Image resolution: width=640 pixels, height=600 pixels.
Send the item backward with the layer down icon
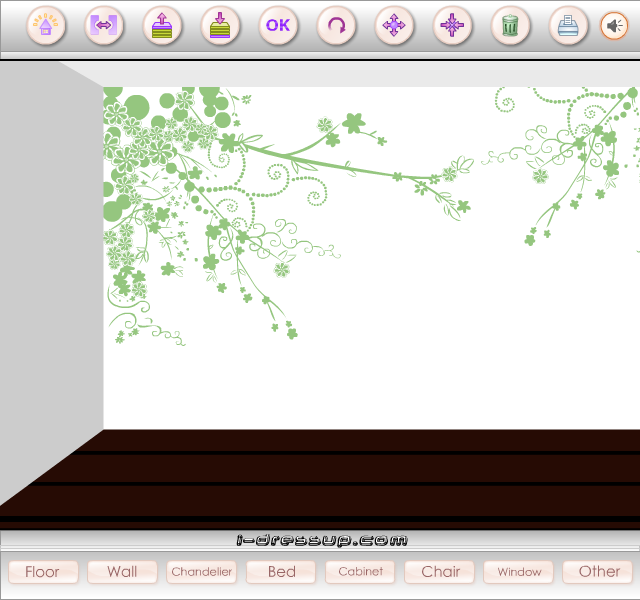[x=220, y=25]
